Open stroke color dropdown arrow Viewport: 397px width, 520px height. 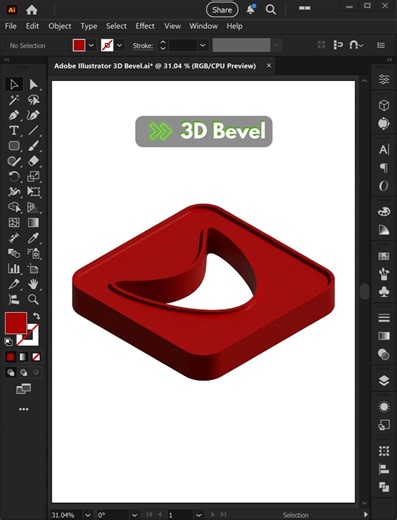120,45
